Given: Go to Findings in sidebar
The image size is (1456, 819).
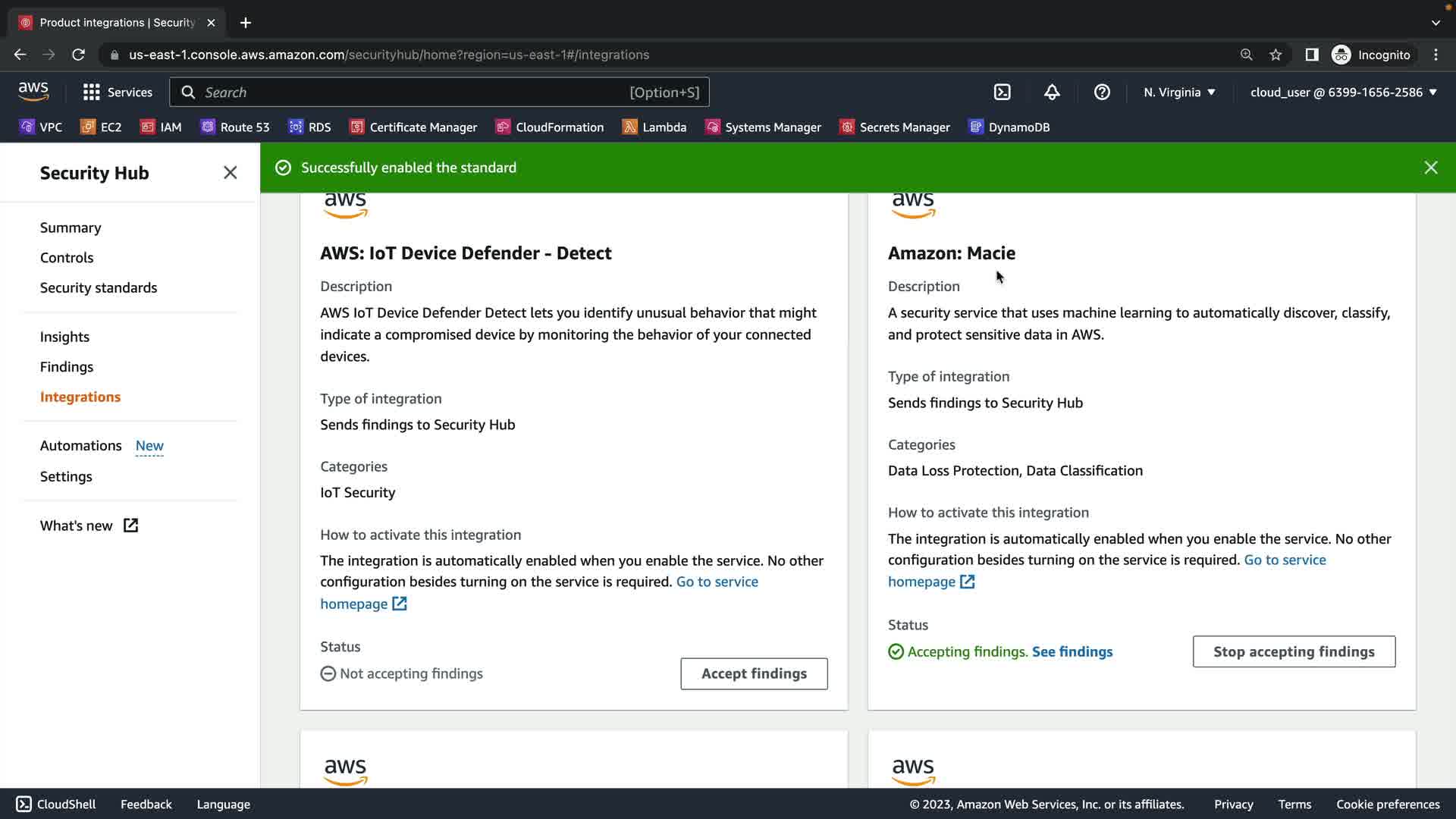Looking at the screenshot, I should click(x=67, y=367).
